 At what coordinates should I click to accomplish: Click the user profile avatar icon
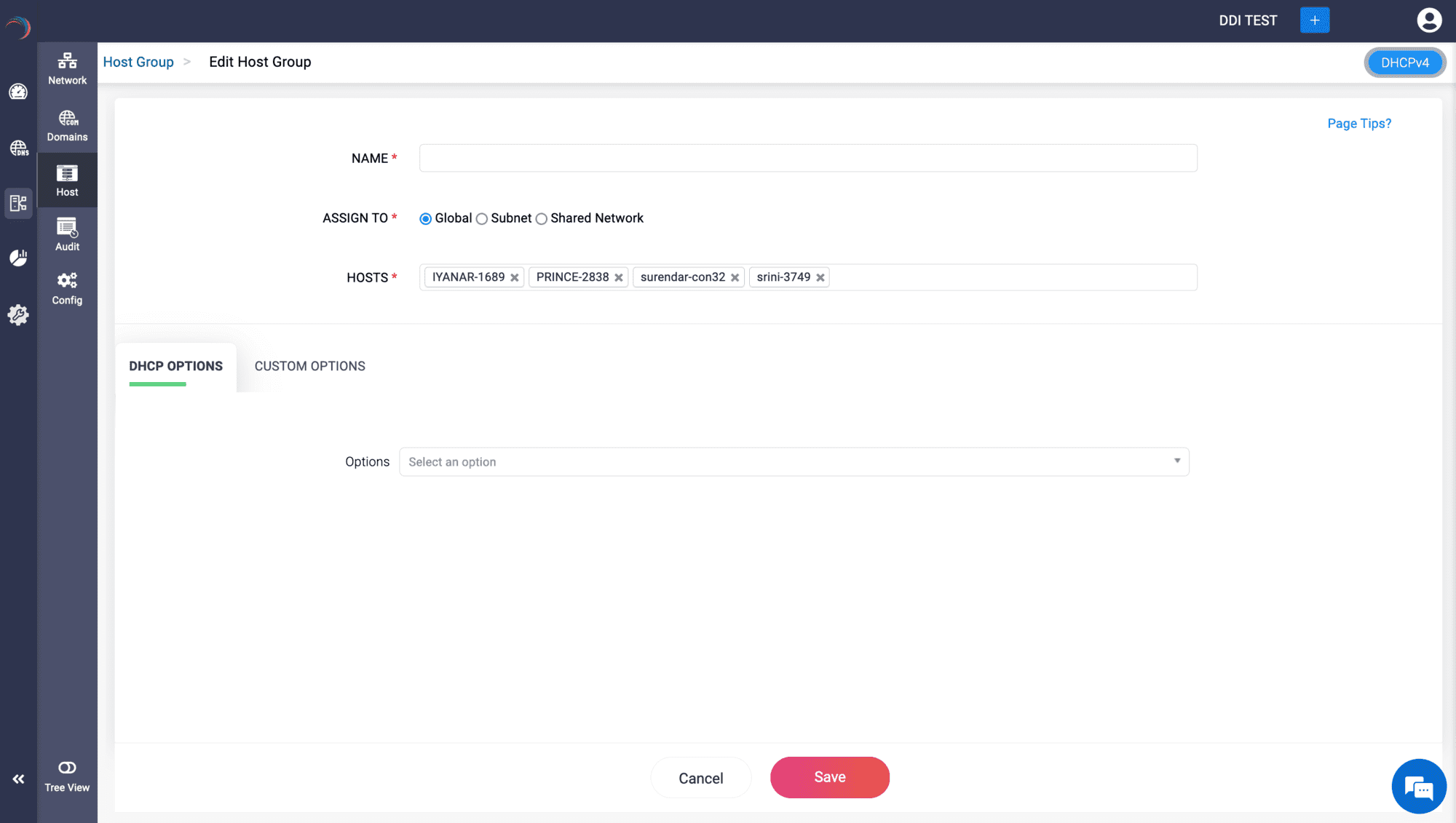(1429, 20)
